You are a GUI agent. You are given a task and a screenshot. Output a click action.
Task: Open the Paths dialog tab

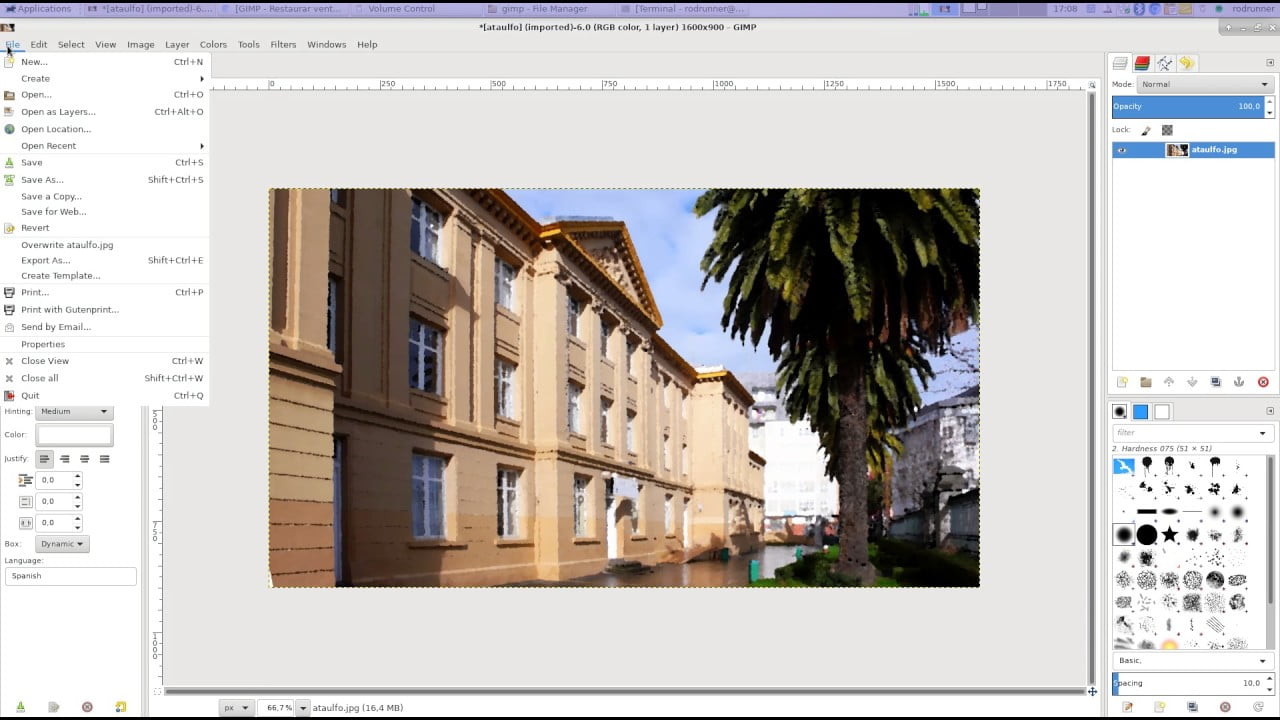tap(1164, 62)
